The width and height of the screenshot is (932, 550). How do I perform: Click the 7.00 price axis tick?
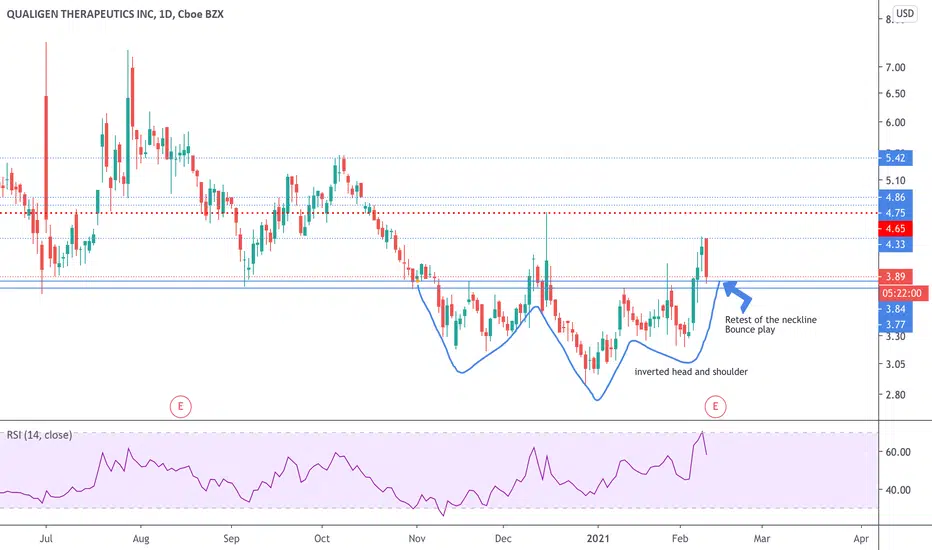[895, 68]
